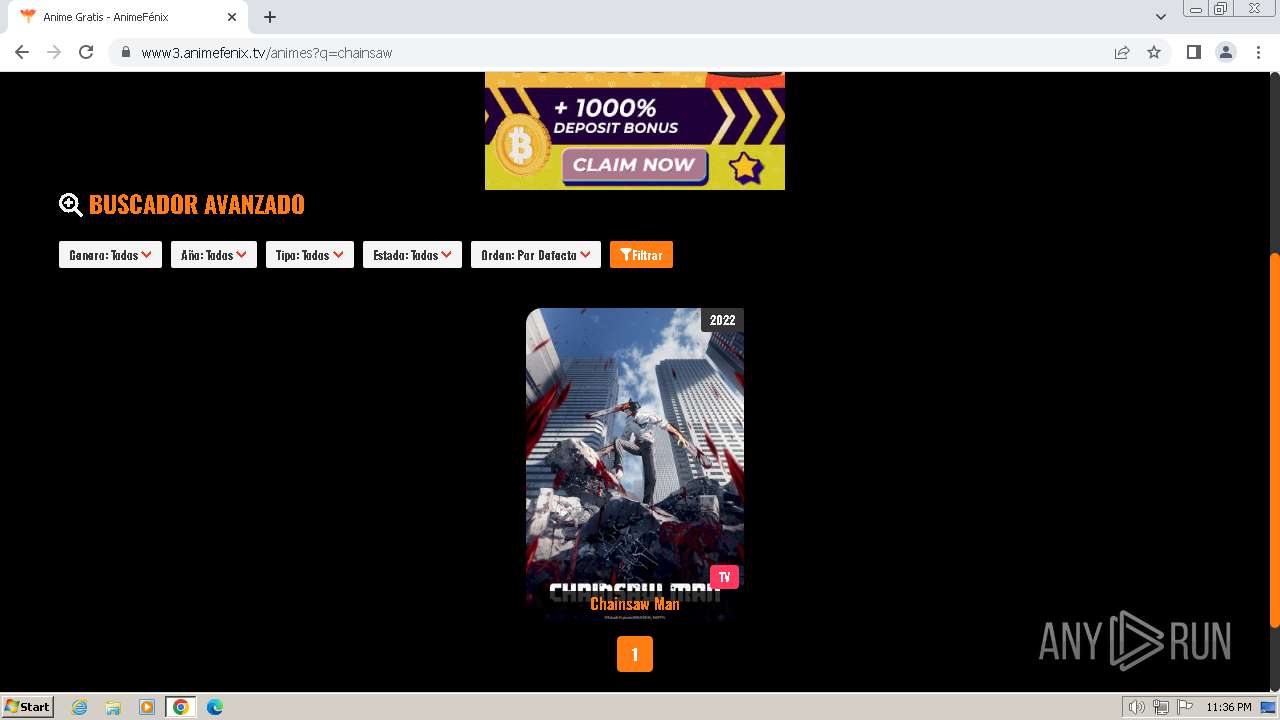This screenshot has height=720, width=1280.
Task: Click the BUSCADOR AVANZADO heading
Action: click(197, 204)
